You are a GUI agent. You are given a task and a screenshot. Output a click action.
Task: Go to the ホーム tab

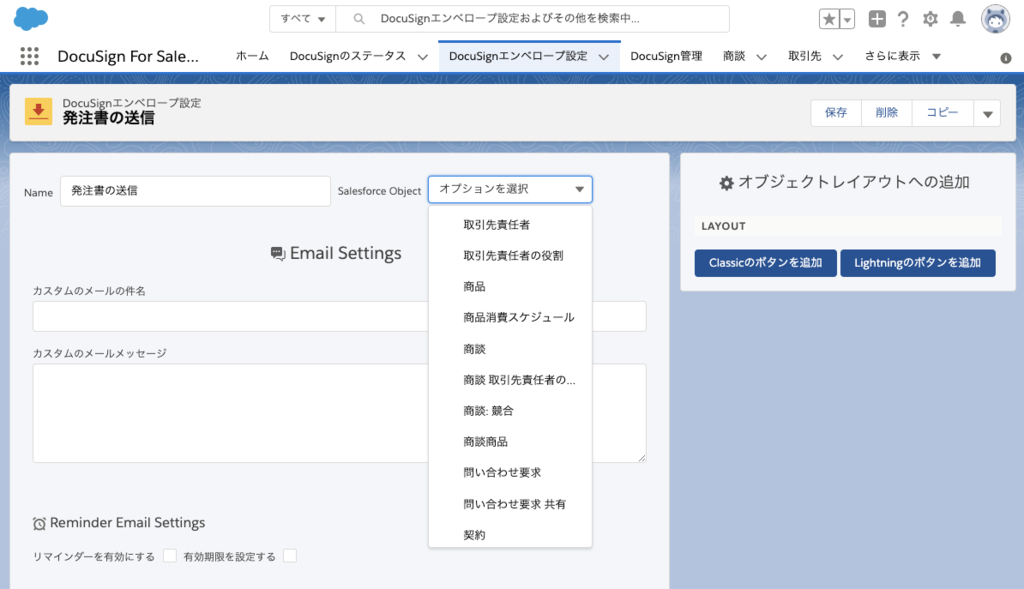(252, 56)
